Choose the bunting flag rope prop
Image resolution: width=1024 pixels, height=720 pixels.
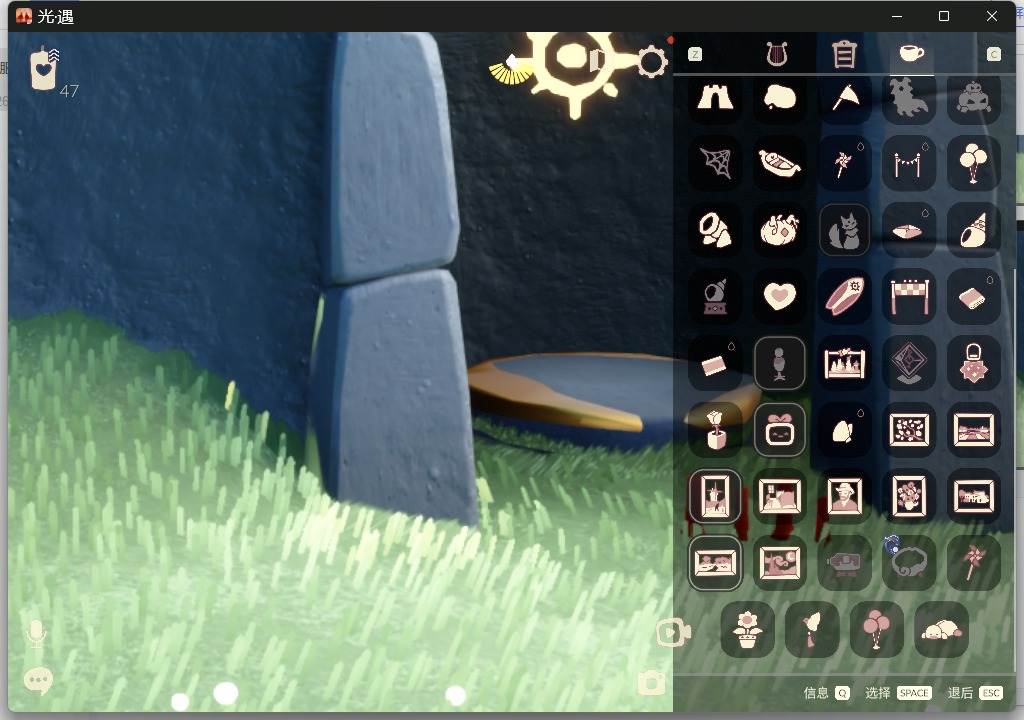point(909,163)
